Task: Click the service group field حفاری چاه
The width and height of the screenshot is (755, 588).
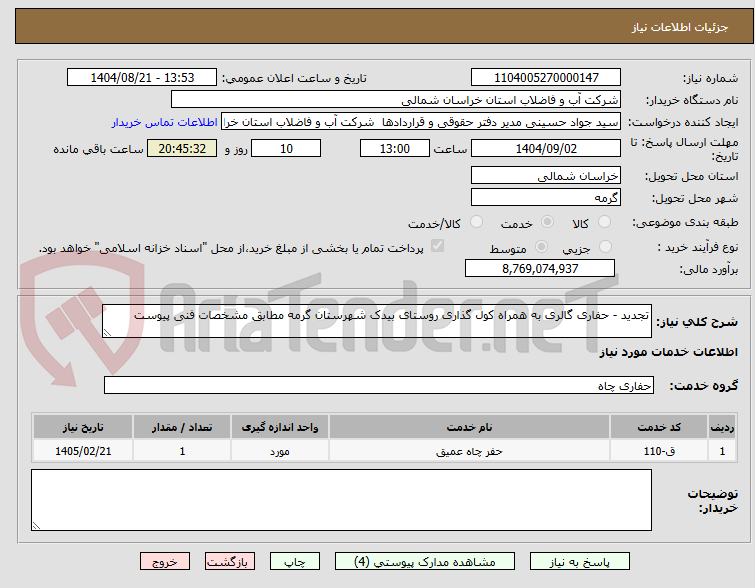Action: pyautogui.click(x=379, y=385)
